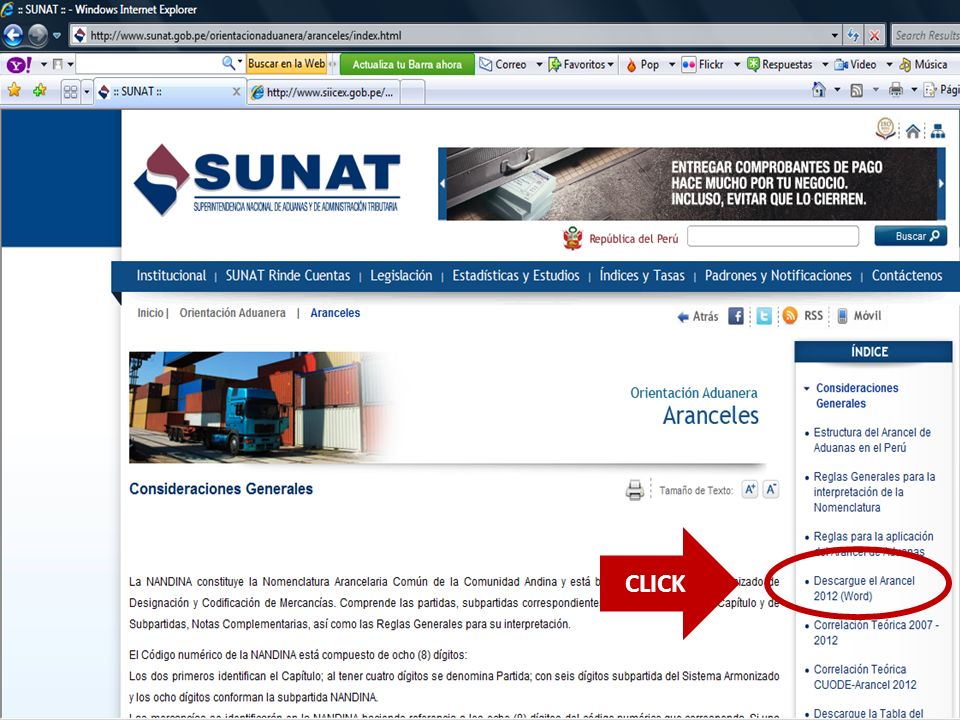960x720 pixels.
Task: Open the address bar URL dropdown
Action: click(834, 36)
